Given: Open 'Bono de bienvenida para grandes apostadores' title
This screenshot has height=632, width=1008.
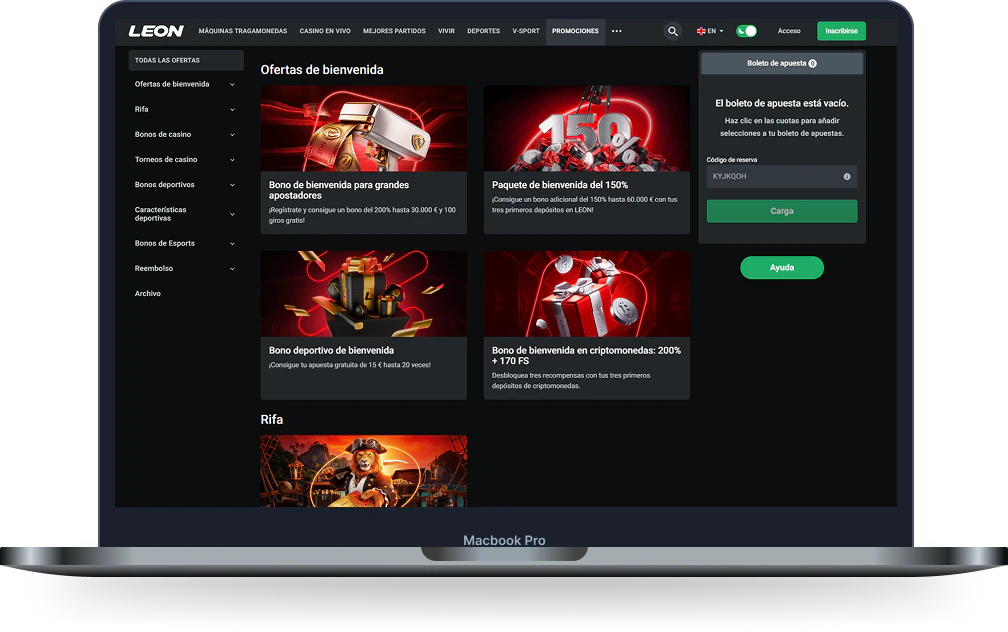Looking at the screenshot, I should pos(339,190).
